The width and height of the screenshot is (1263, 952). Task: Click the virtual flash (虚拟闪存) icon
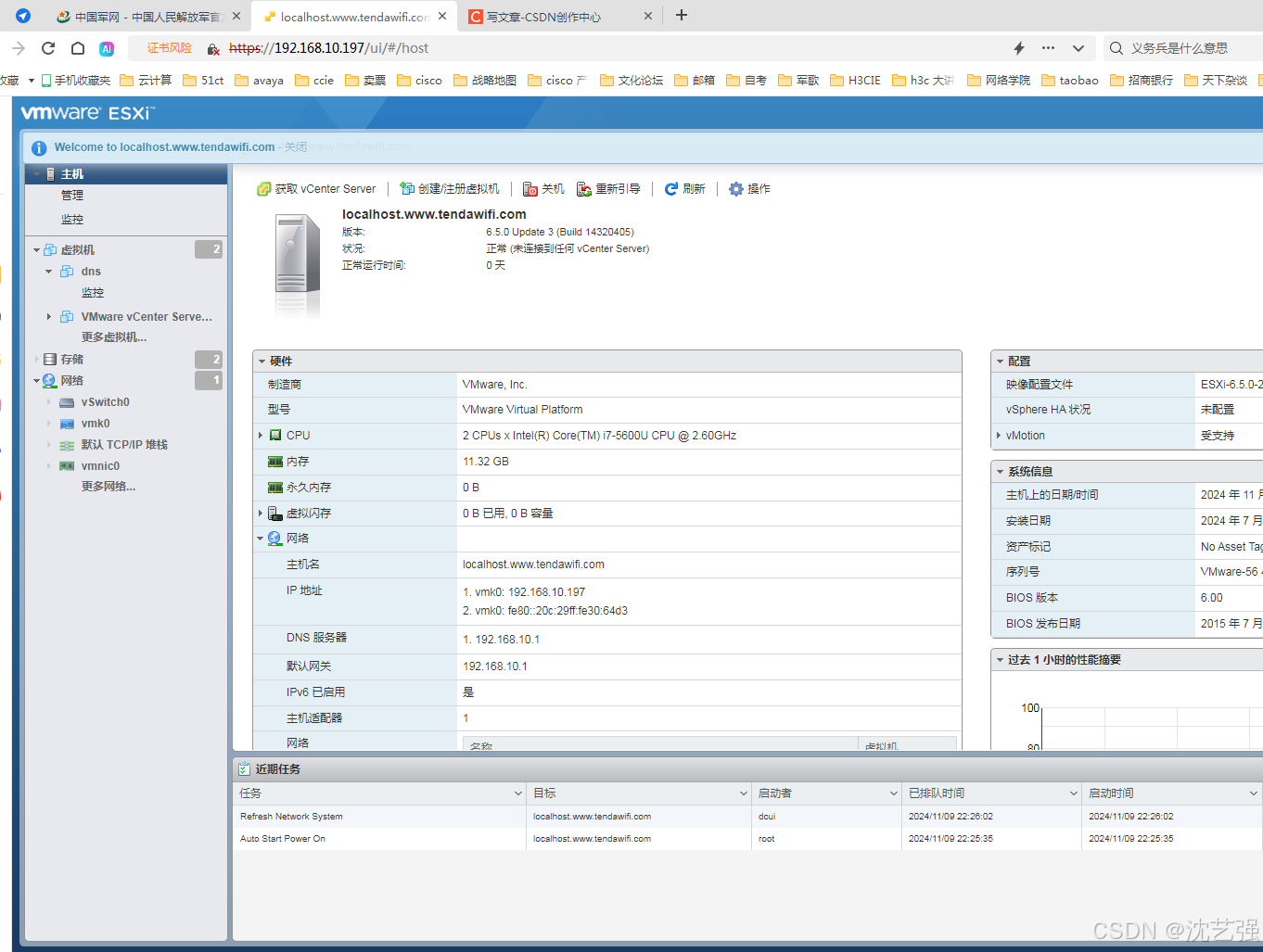point(275,514)
